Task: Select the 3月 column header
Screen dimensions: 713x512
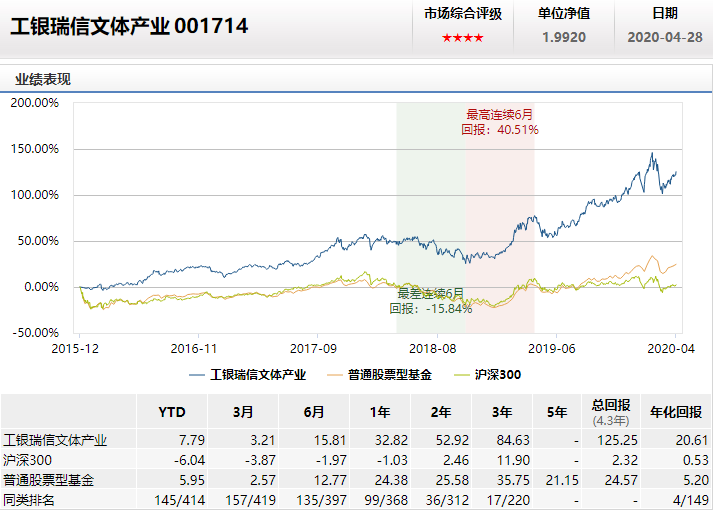Action: coord(243,412)
